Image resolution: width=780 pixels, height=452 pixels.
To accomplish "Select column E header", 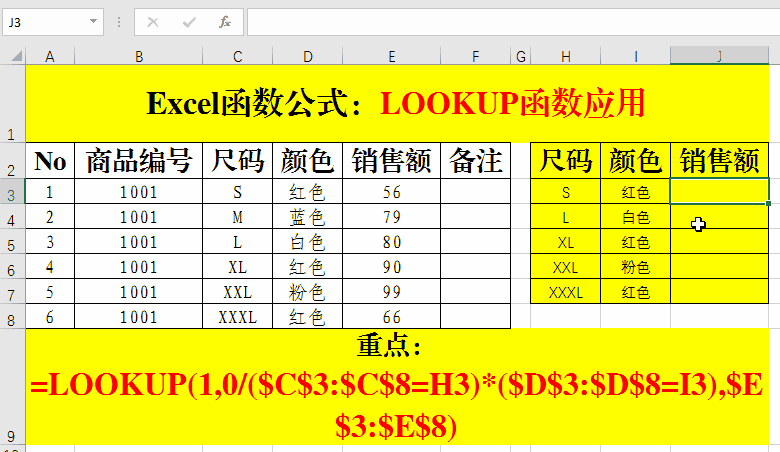I will (x=392, y=56).
